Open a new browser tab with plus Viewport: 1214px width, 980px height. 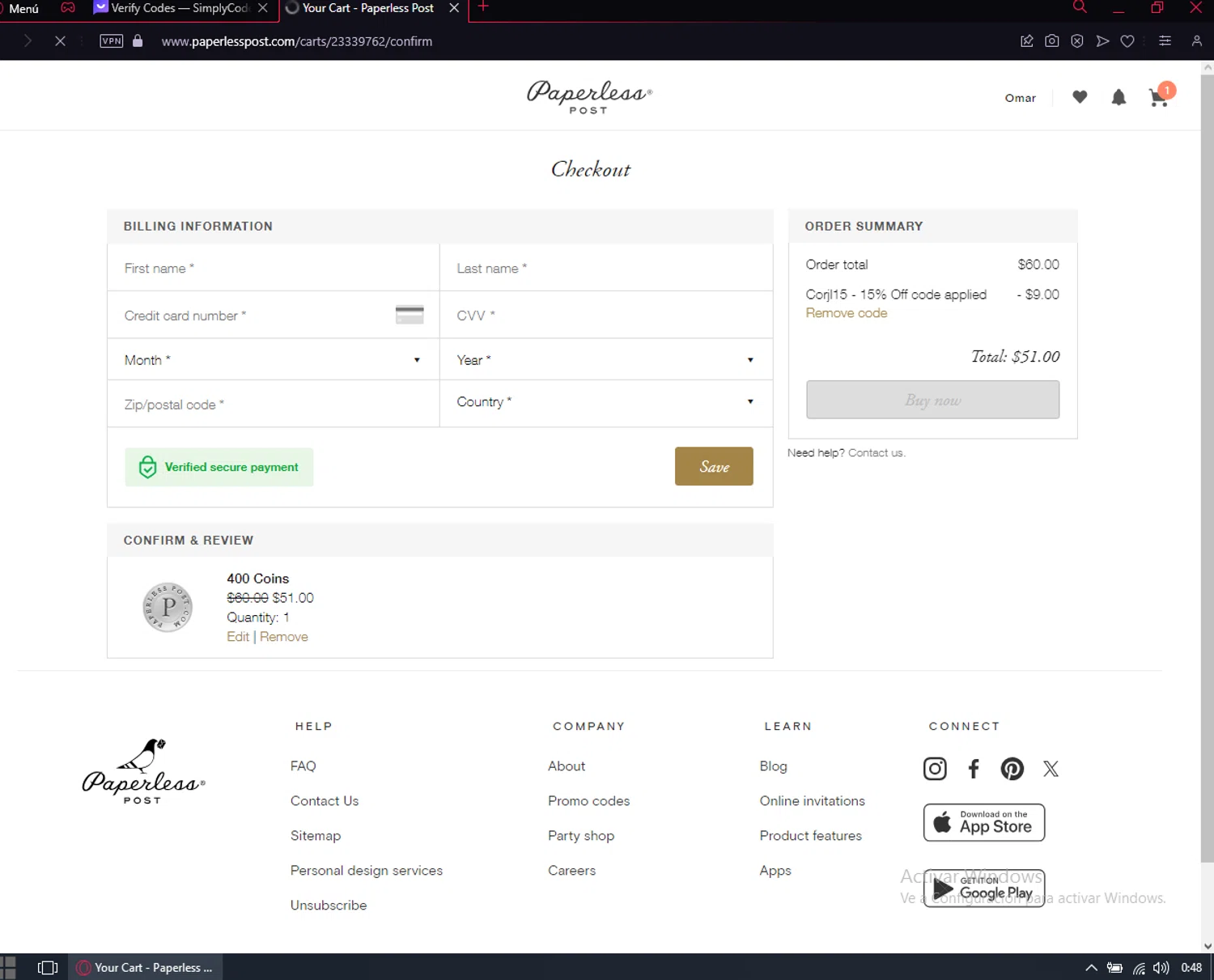click(483, 7)
